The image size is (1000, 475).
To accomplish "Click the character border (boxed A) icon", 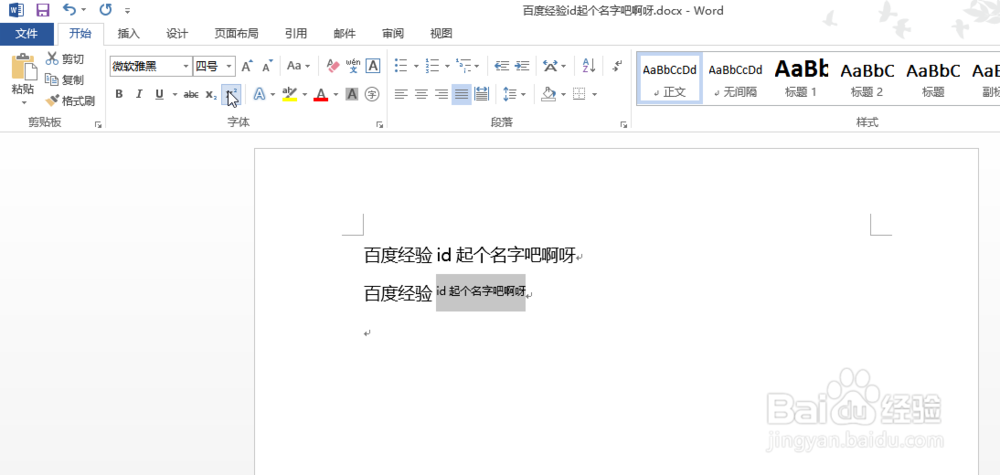I will [x=372, y=66].
